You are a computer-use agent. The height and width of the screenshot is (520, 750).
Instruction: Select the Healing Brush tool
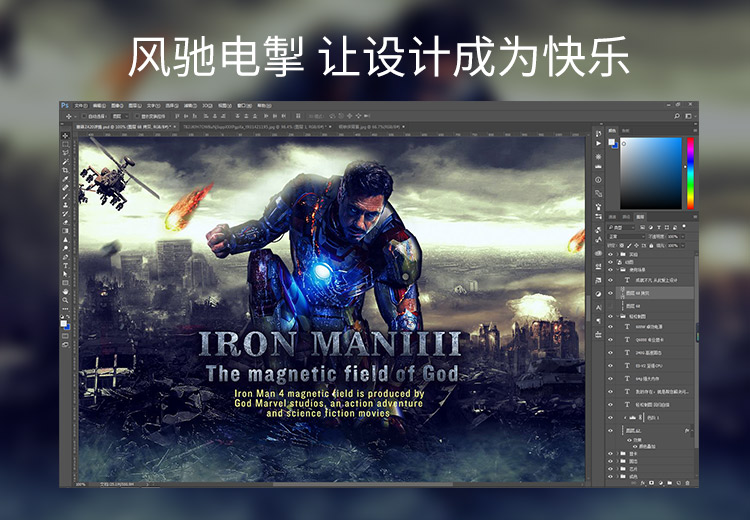66,188
